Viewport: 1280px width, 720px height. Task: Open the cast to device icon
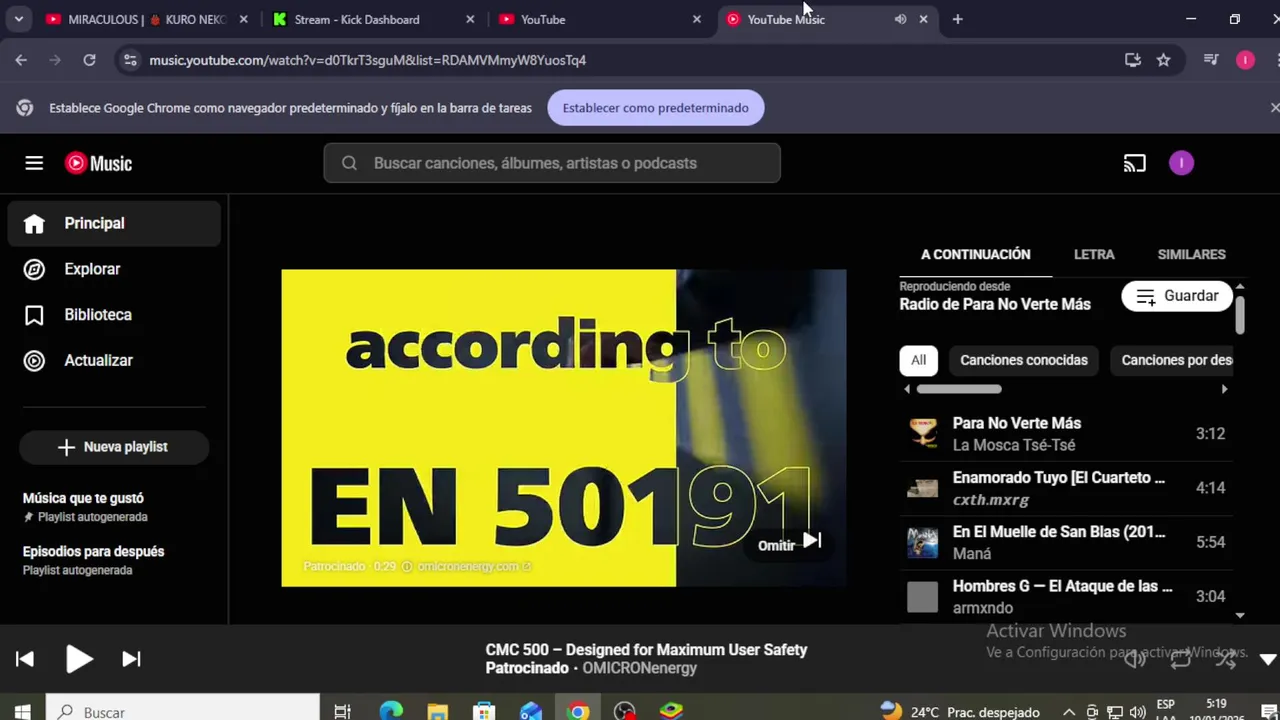(x=1134, y=163)
